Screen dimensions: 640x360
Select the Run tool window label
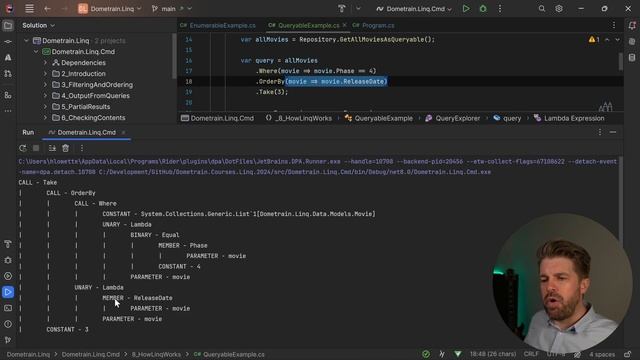[x=28, y=132]
